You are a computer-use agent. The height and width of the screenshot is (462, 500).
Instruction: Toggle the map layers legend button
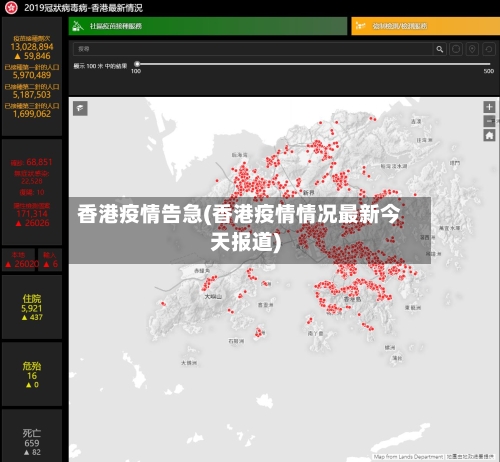pos(80,108)
